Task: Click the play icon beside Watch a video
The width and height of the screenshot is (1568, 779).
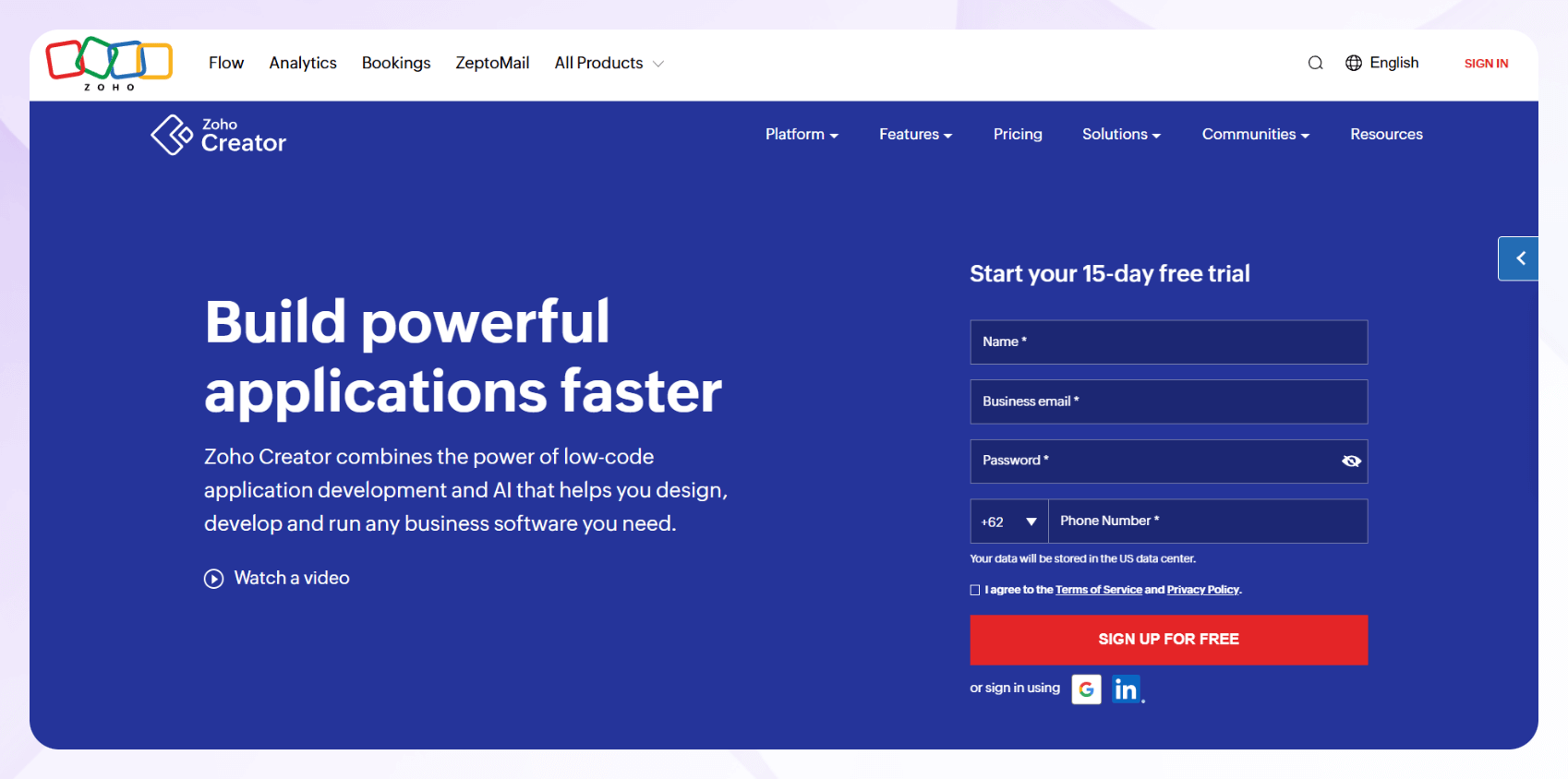Action: tap(214, 579)
